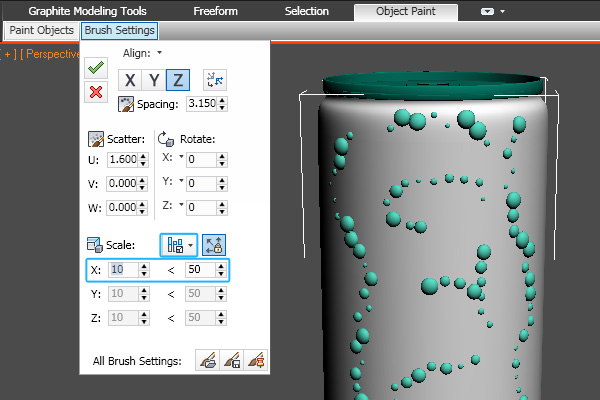Open the Rotate Y mode dropdown
600x400 pixels.
pos(181,180)
